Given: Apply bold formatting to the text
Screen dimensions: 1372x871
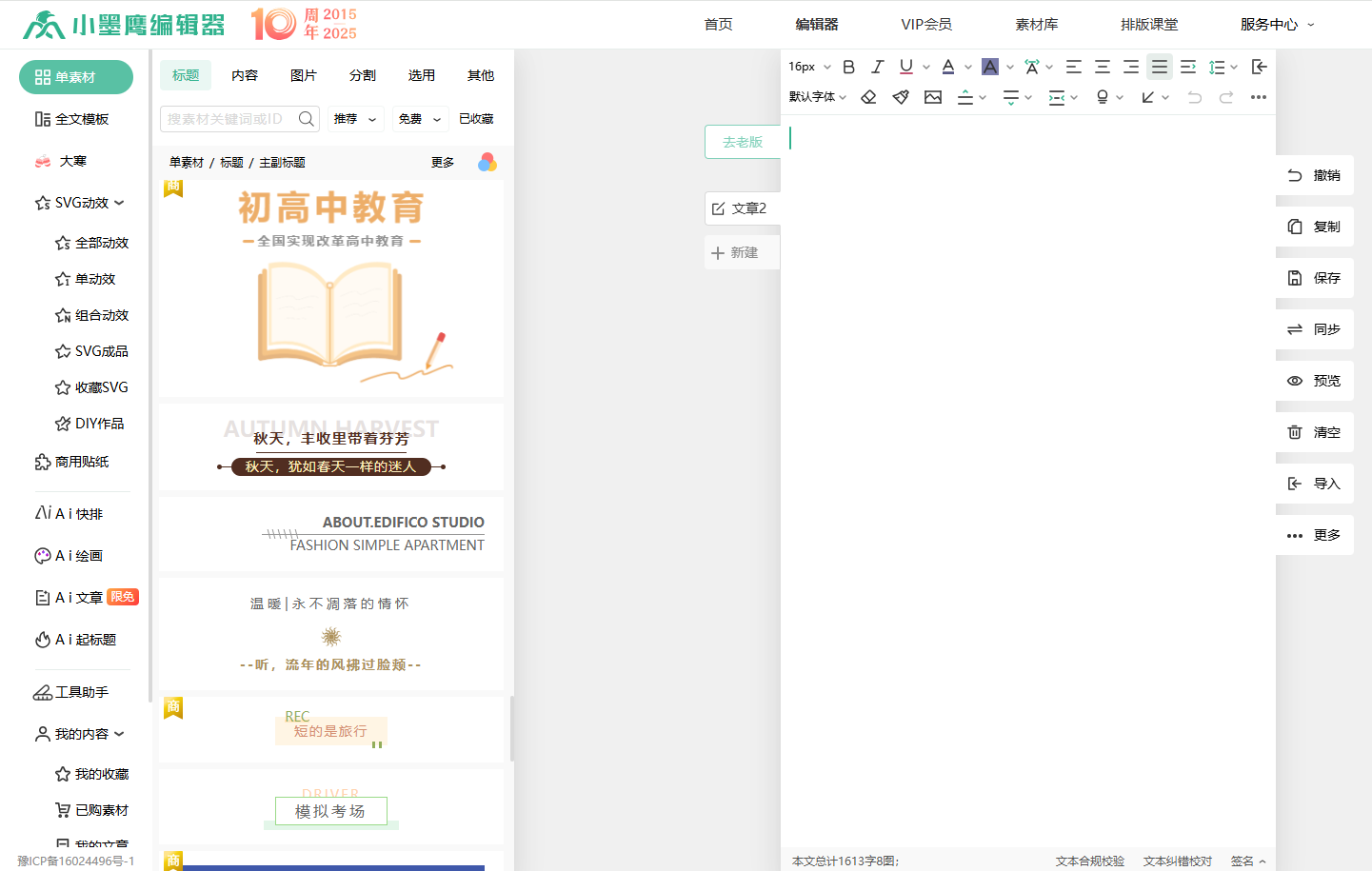Looking at the screenshot, I should tap(848, 67).
